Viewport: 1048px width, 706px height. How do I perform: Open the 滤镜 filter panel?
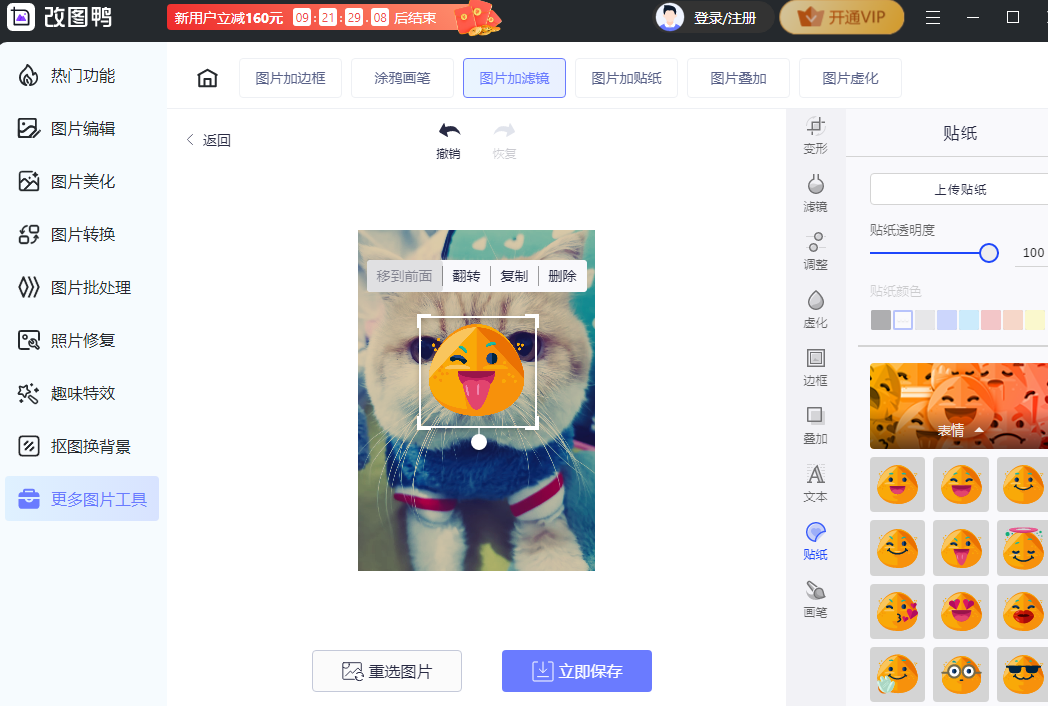815,191
